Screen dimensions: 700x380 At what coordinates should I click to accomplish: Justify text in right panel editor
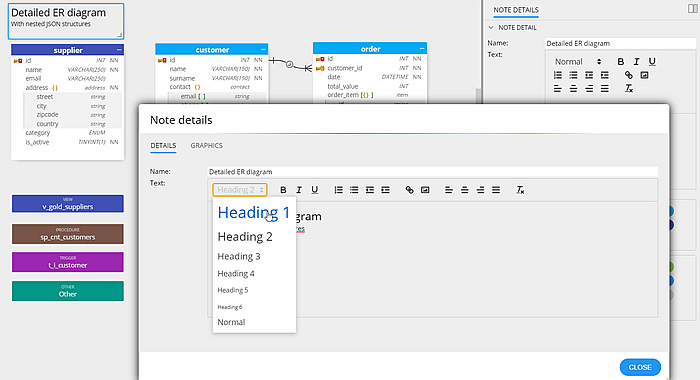pos(604,88)
